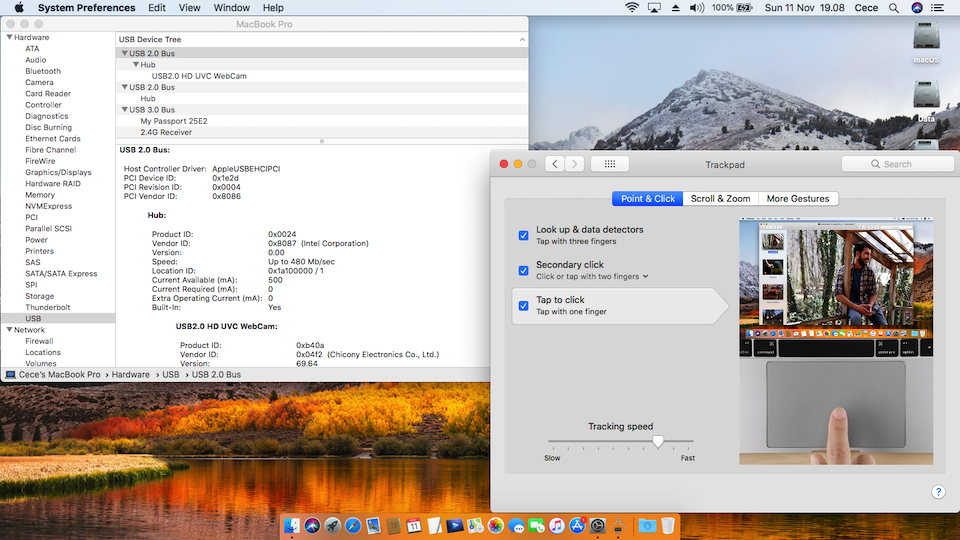The height and width of the screenshot is (540, 960).
Task: Open the Edit menu
Action: [157, 7]
